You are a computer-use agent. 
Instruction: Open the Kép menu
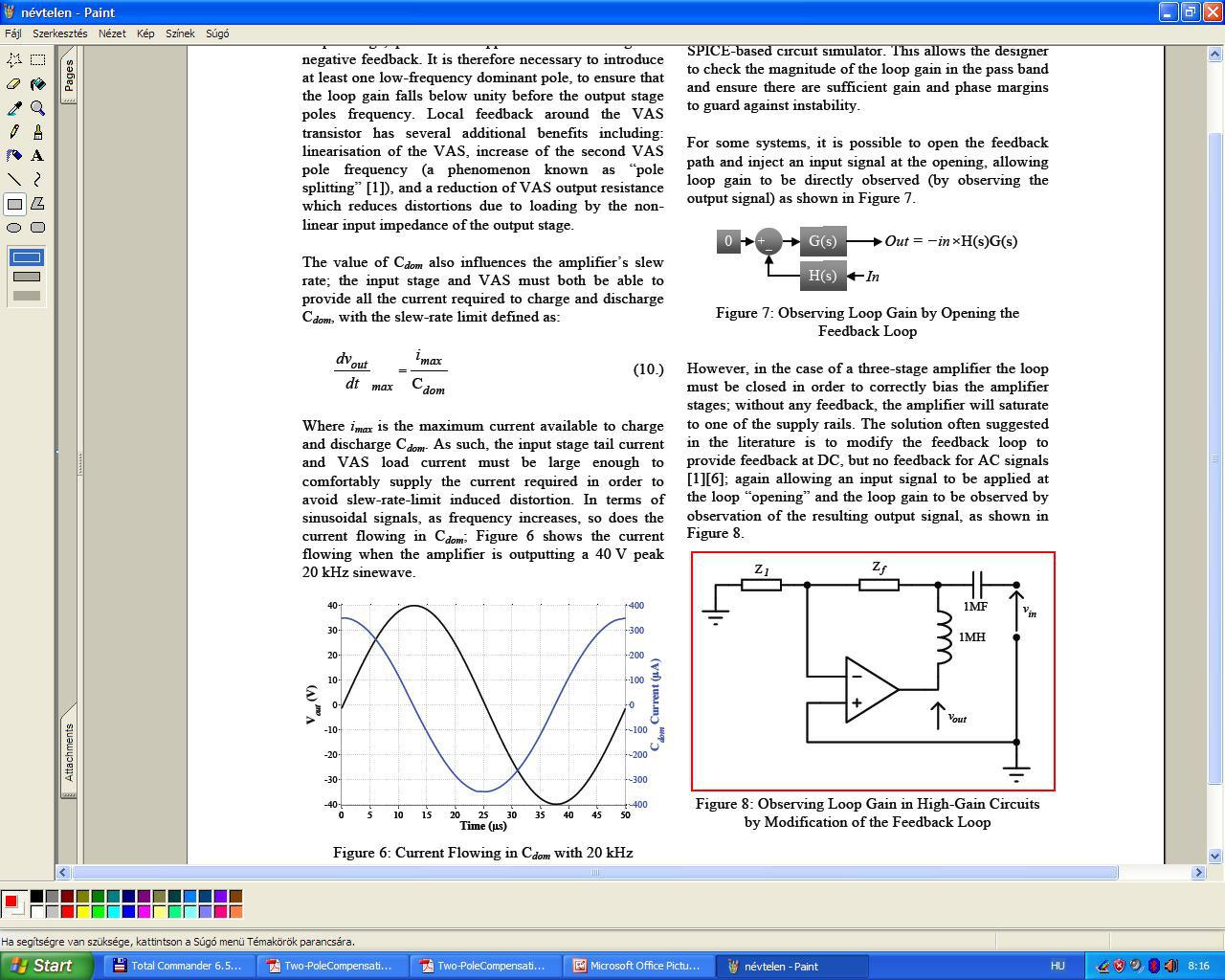[145, 33]
